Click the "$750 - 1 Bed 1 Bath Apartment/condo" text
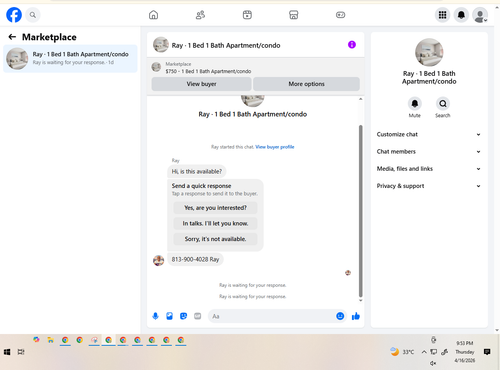The width and height of the screenshot is (500, 370). coord(208,71)
